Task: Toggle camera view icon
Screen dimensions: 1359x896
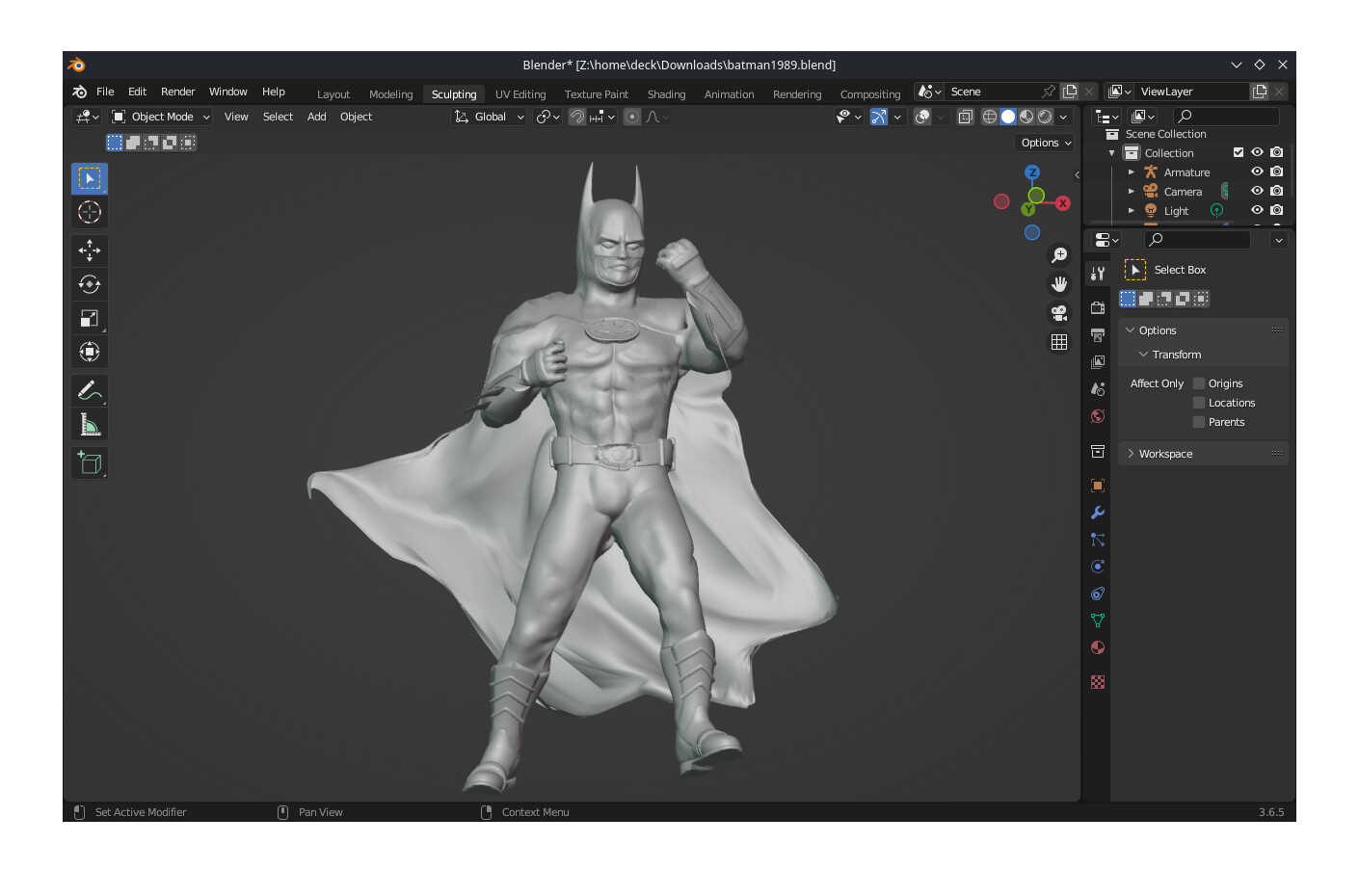Action: (x=1059, y=313)
